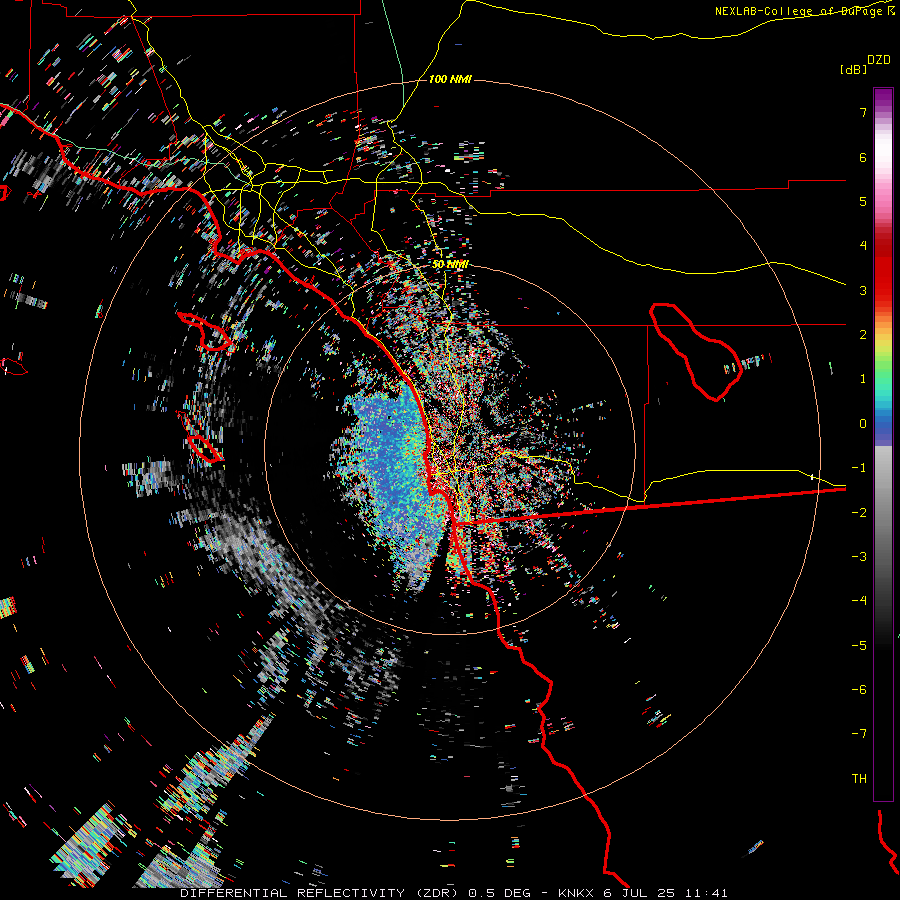Pick the -2 tick label on the legend
Image resolution: width=900 pixels, height=900 pixels.
[x=859, y=512]
